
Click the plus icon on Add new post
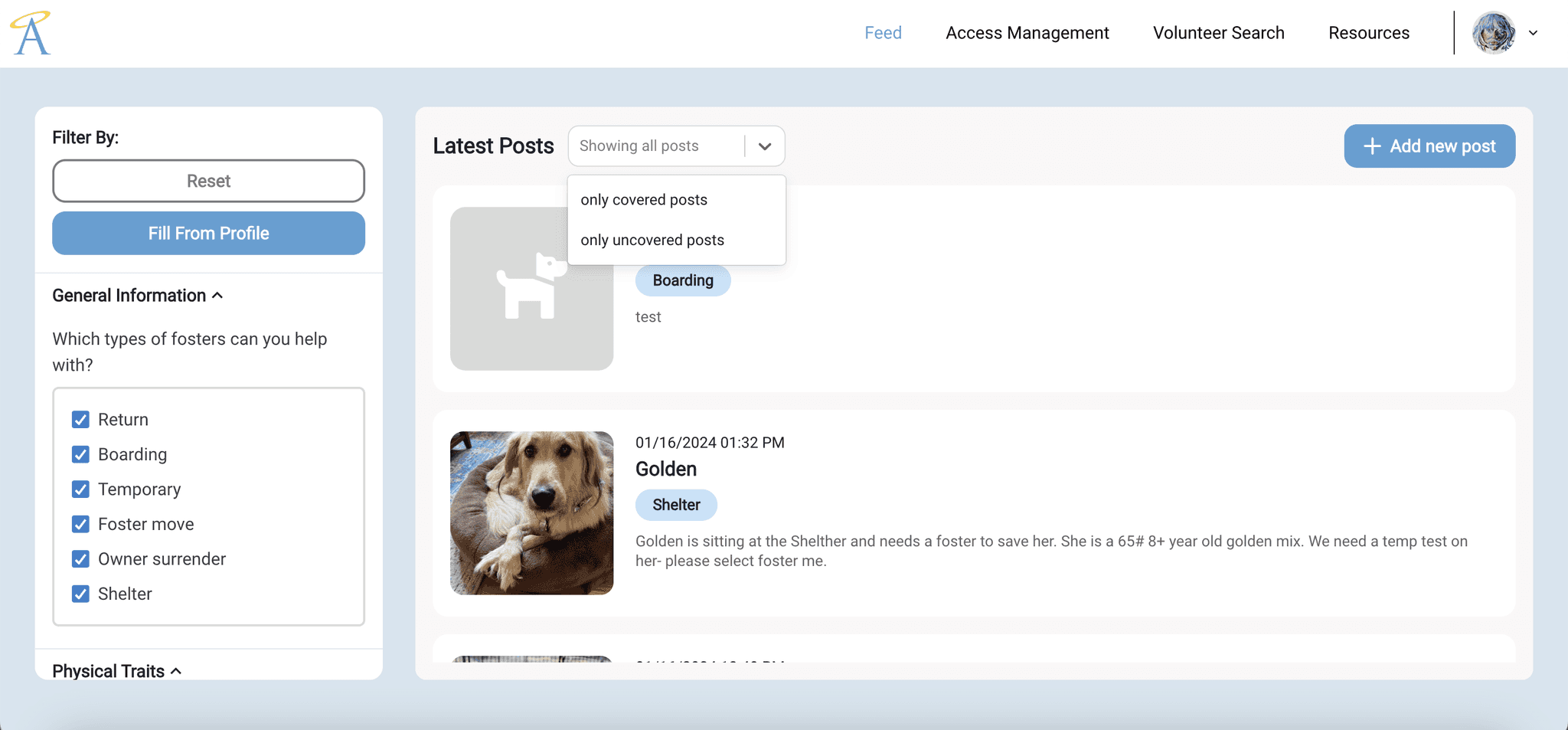(x=1372, y=146)
